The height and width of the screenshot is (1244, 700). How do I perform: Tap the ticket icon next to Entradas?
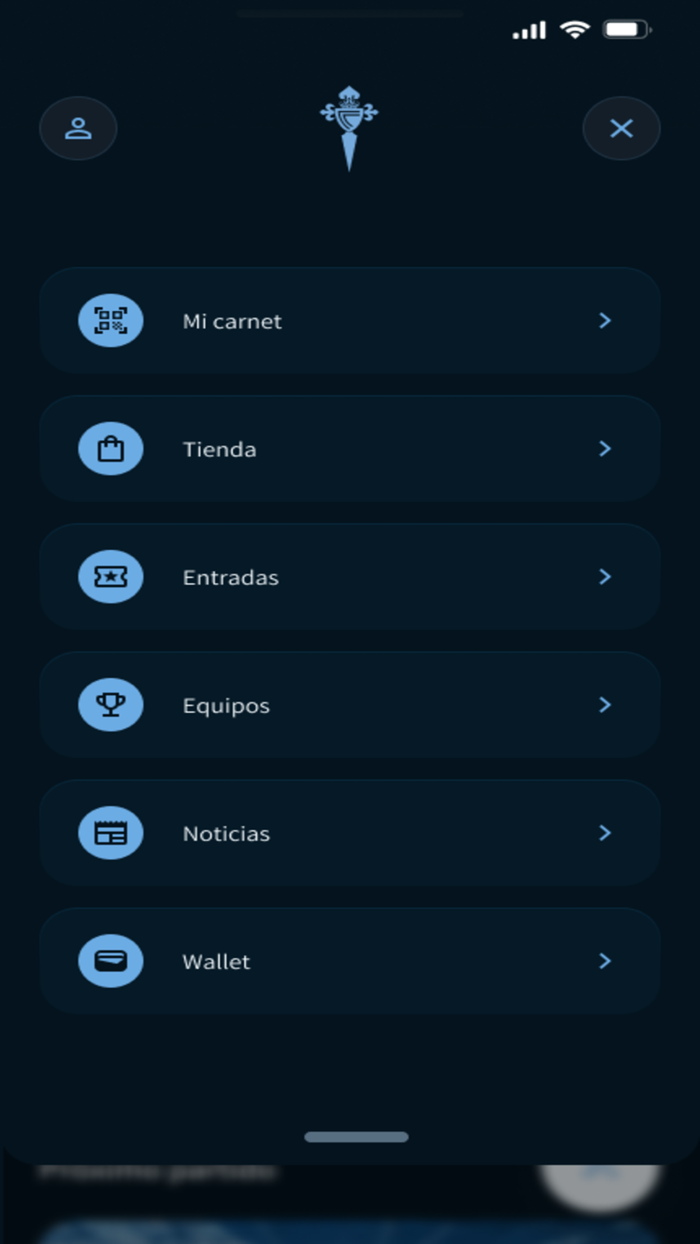[x=110, y=577]
